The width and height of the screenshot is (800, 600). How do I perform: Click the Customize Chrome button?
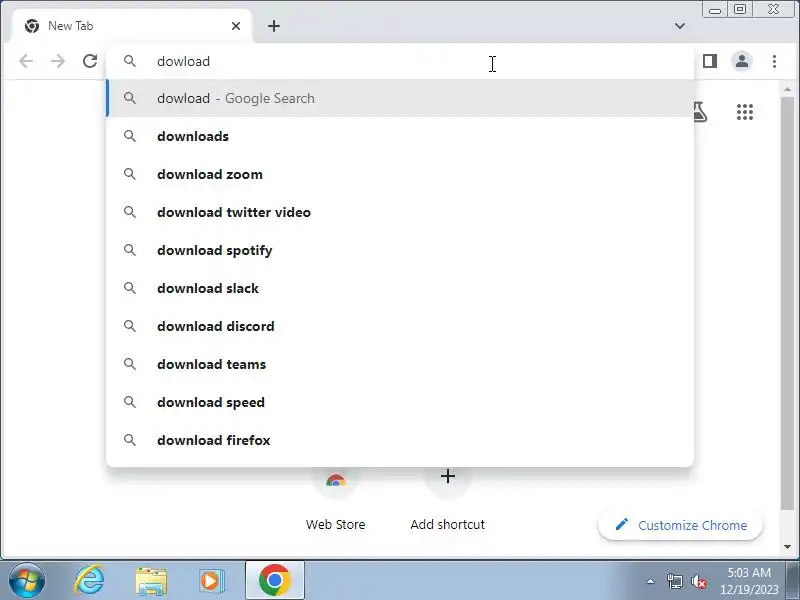tap(681, 525)
